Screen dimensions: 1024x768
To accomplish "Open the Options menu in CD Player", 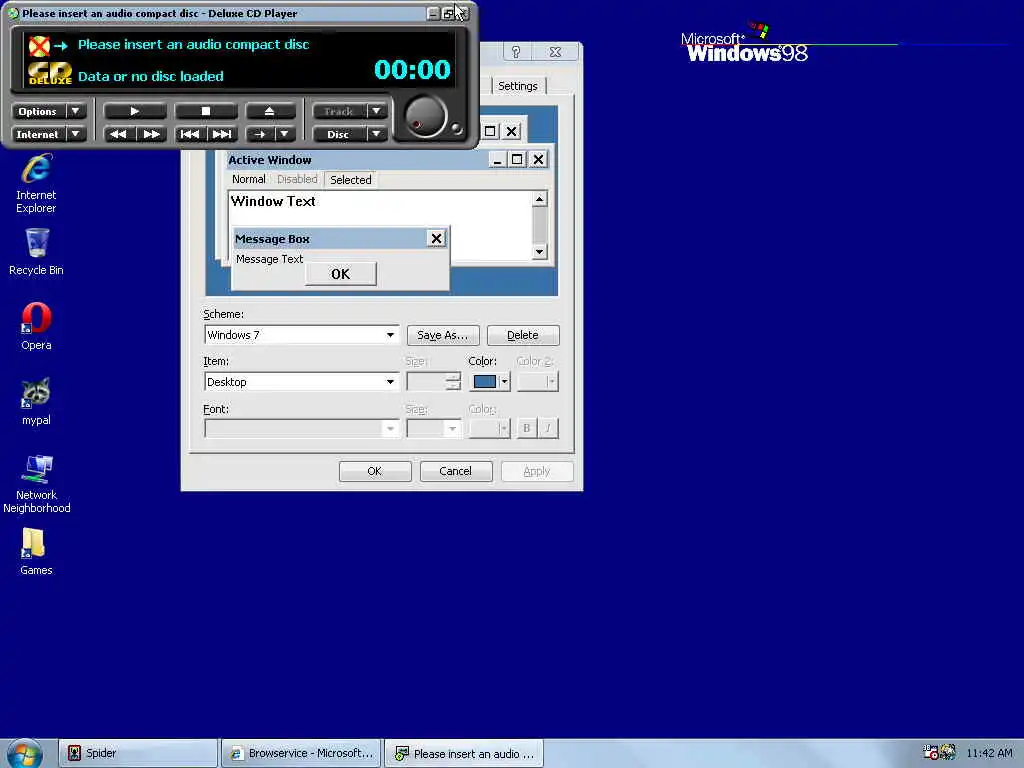I will [38, 112].
